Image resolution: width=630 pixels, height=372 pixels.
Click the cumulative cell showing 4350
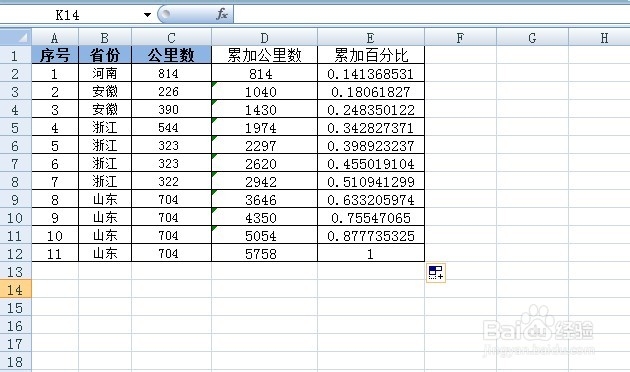point(264,217)
